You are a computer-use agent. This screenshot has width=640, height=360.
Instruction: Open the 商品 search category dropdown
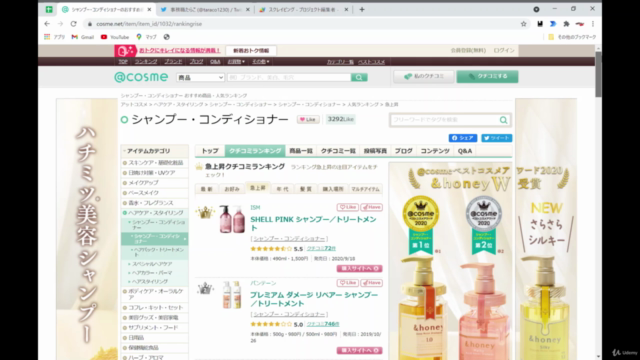point(200,77)
